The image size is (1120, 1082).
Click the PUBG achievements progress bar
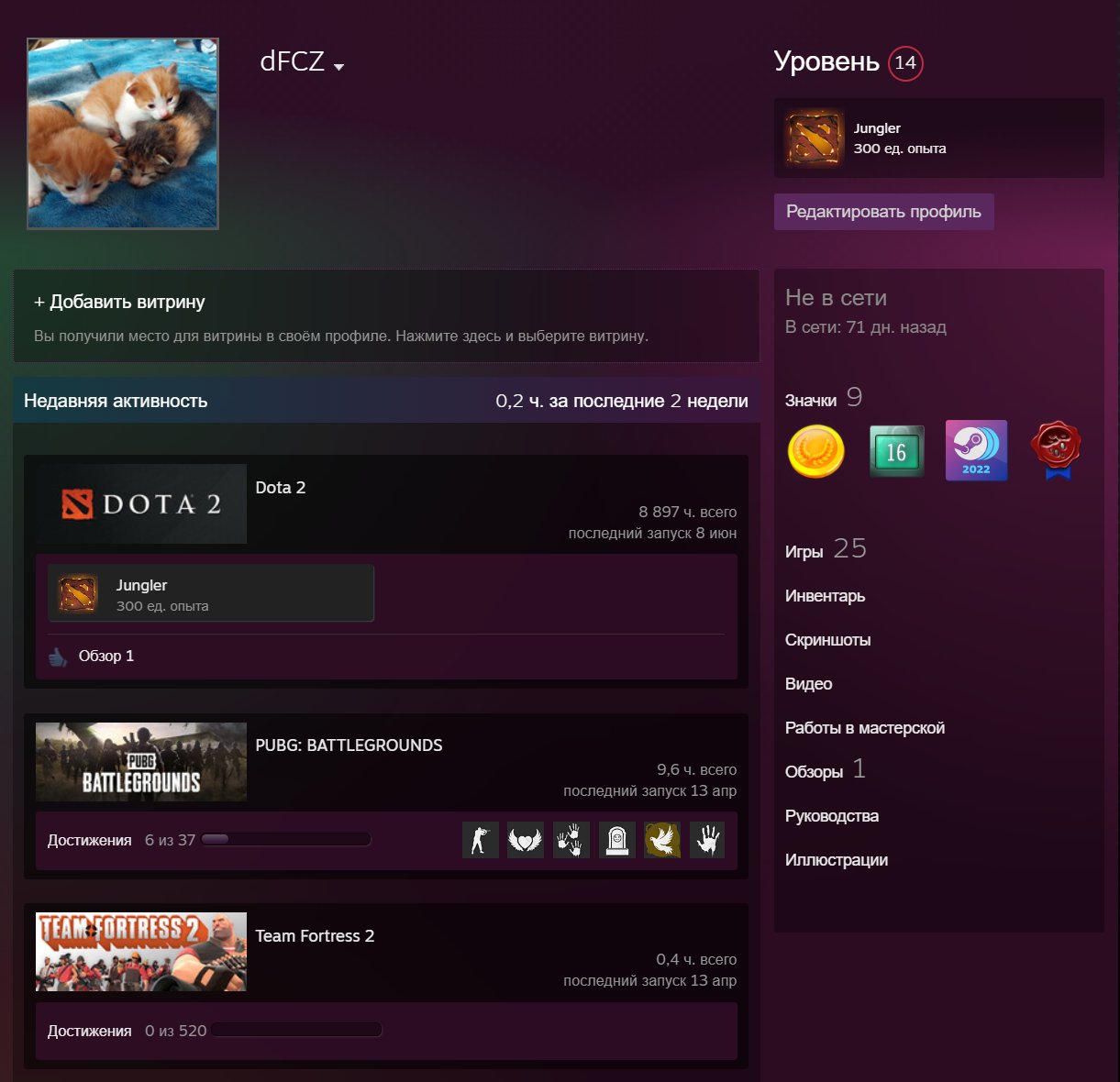pyautogui.click(x=285, y=839)
